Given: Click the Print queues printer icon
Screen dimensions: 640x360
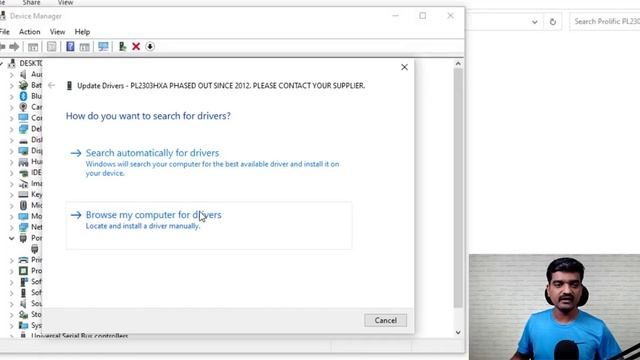Looking at the screenshot, I should point(23,260).
